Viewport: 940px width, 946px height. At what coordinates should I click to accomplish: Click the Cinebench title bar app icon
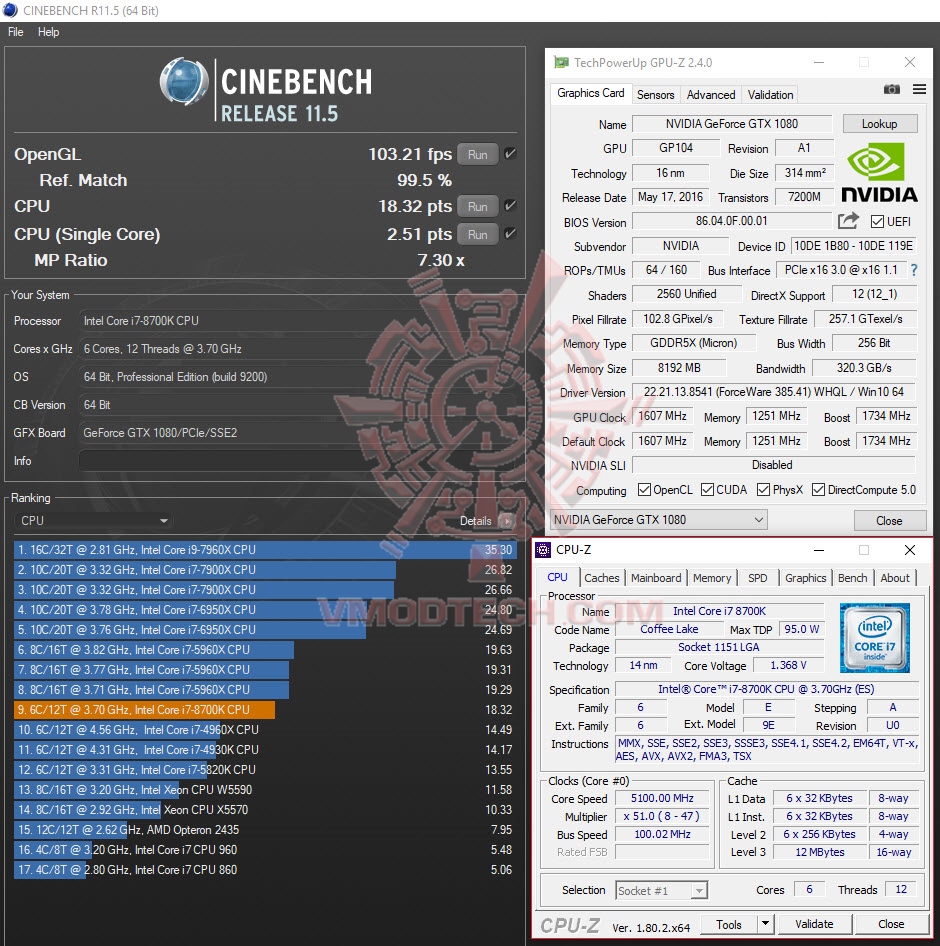point(10,10)
